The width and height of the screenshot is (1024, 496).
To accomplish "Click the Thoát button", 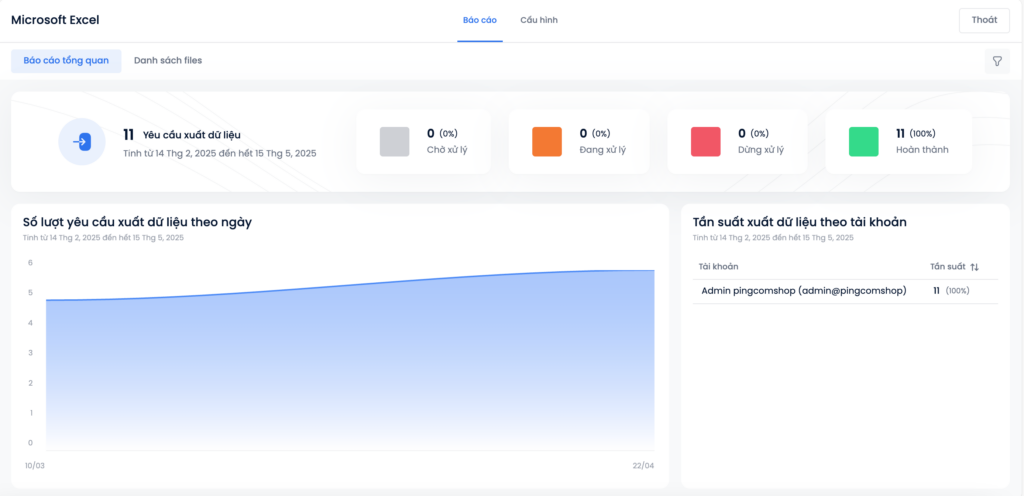I will 984,20.
